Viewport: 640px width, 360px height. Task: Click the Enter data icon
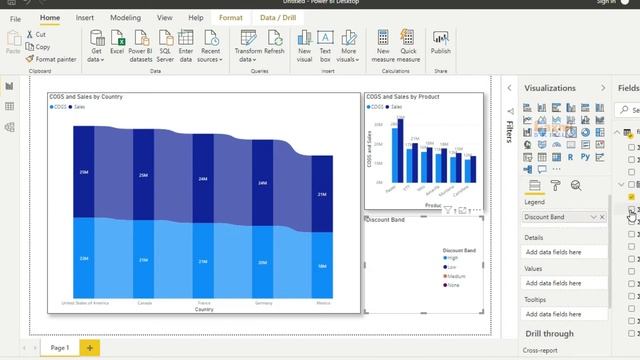point(186,38)
